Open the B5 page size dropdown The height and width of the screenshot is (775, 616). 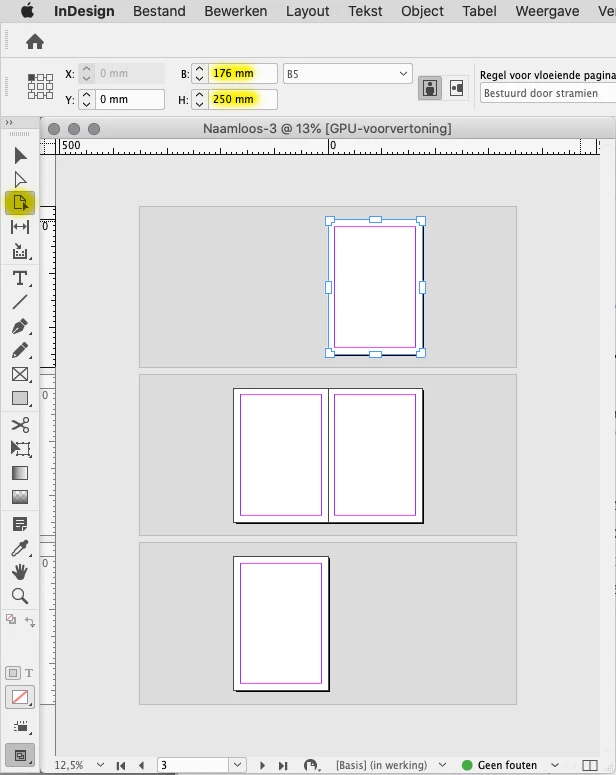coord(348,74)
